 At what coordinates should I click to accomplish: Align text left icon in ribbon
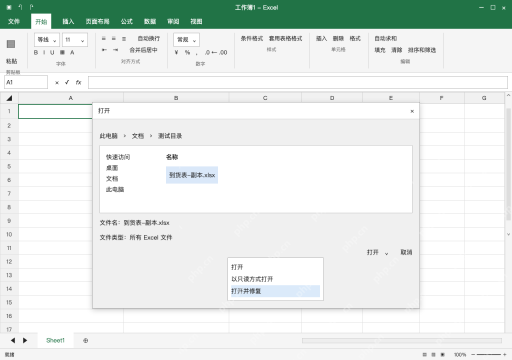tap(104, 39)
